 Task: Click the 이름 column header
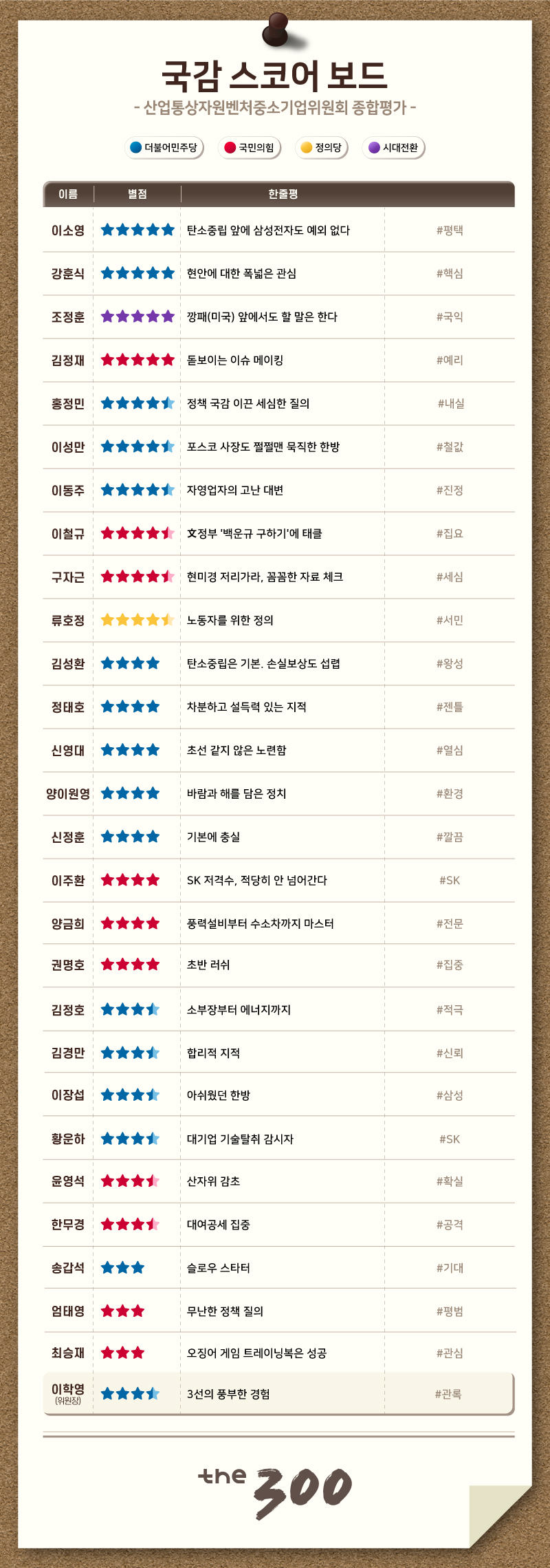point(68,194)
